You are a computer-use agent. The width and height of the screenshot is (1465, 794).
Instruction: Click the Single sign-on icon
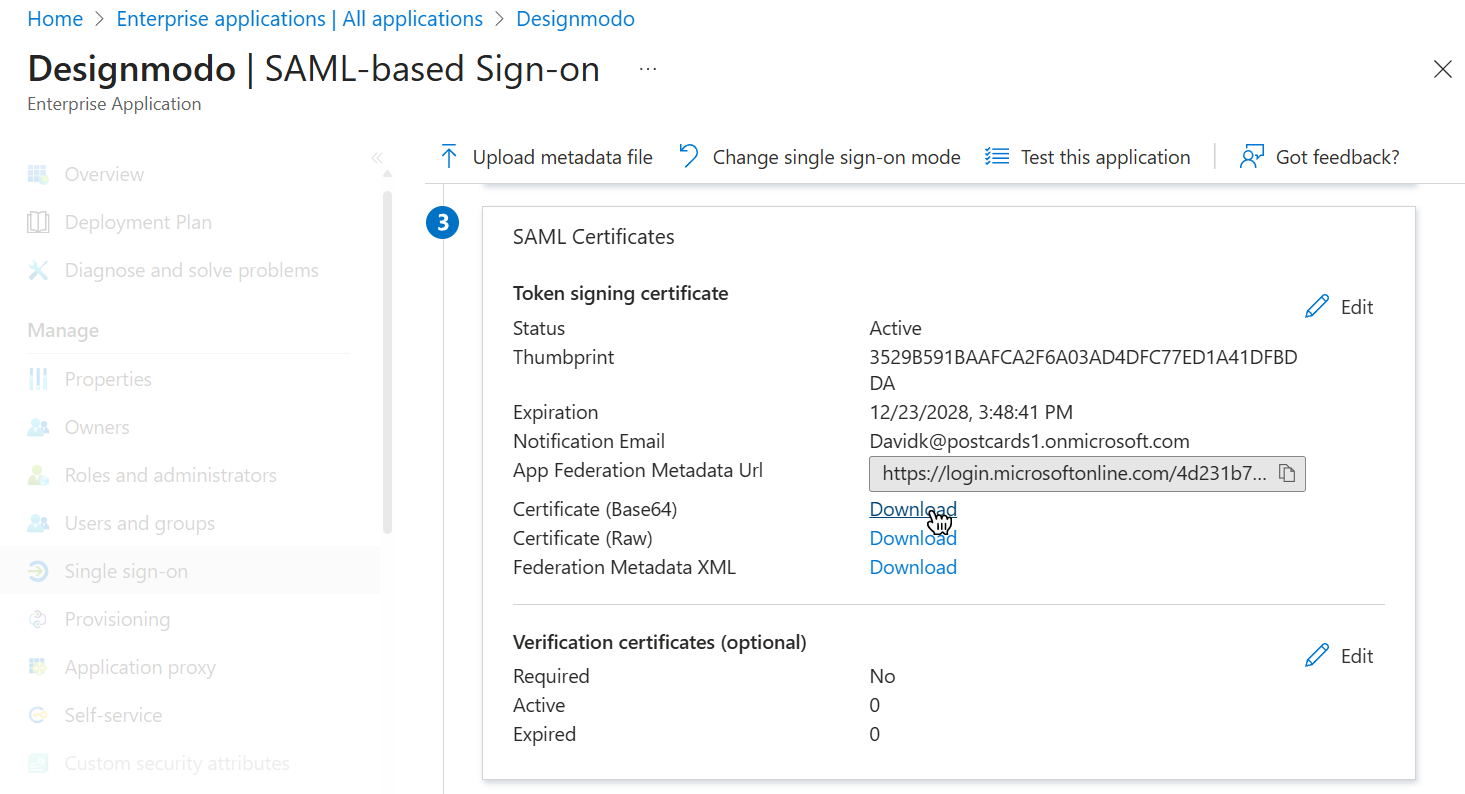click(x=38, y=571)
